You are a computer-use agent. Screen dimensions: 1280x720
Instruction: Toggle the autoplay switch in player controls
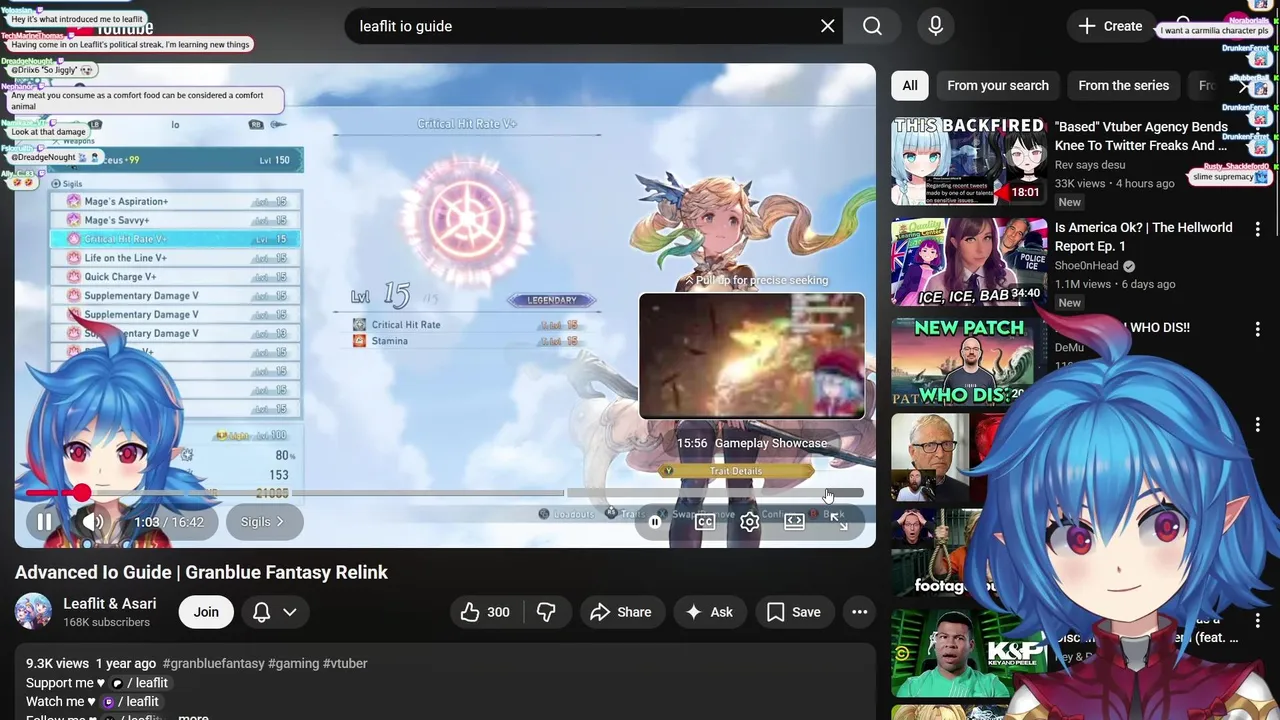(x=655, y=522)
